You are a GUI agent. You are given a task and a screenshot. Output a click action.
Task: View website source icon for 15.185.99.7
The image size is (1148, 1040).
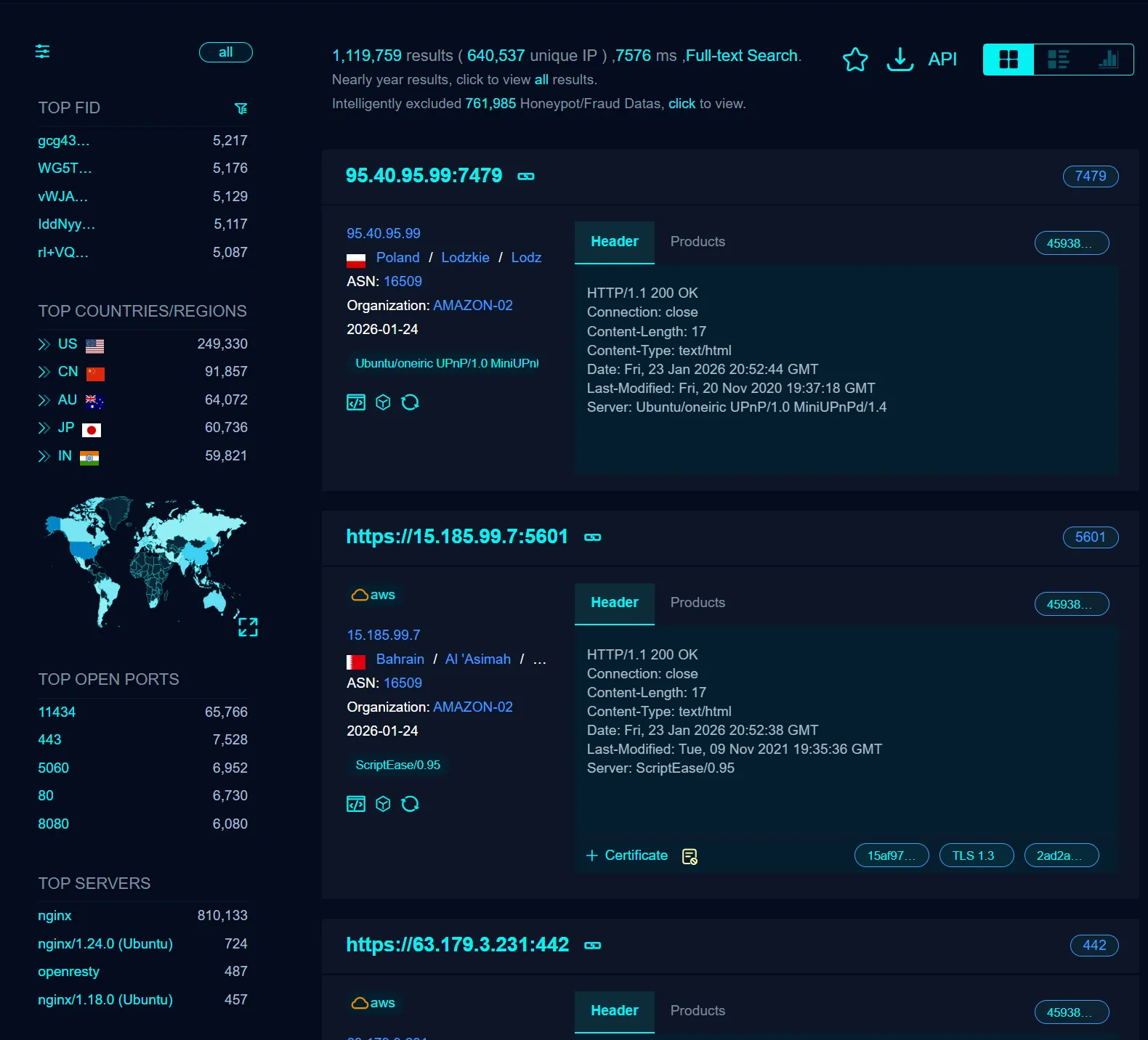coord(356,804)
